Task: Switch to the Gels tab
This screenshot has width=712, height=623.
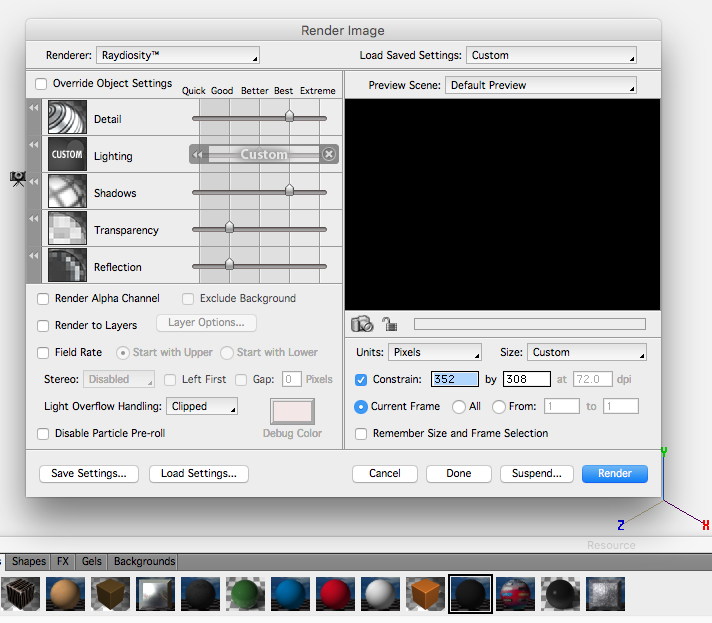Action: click(91, 561)
